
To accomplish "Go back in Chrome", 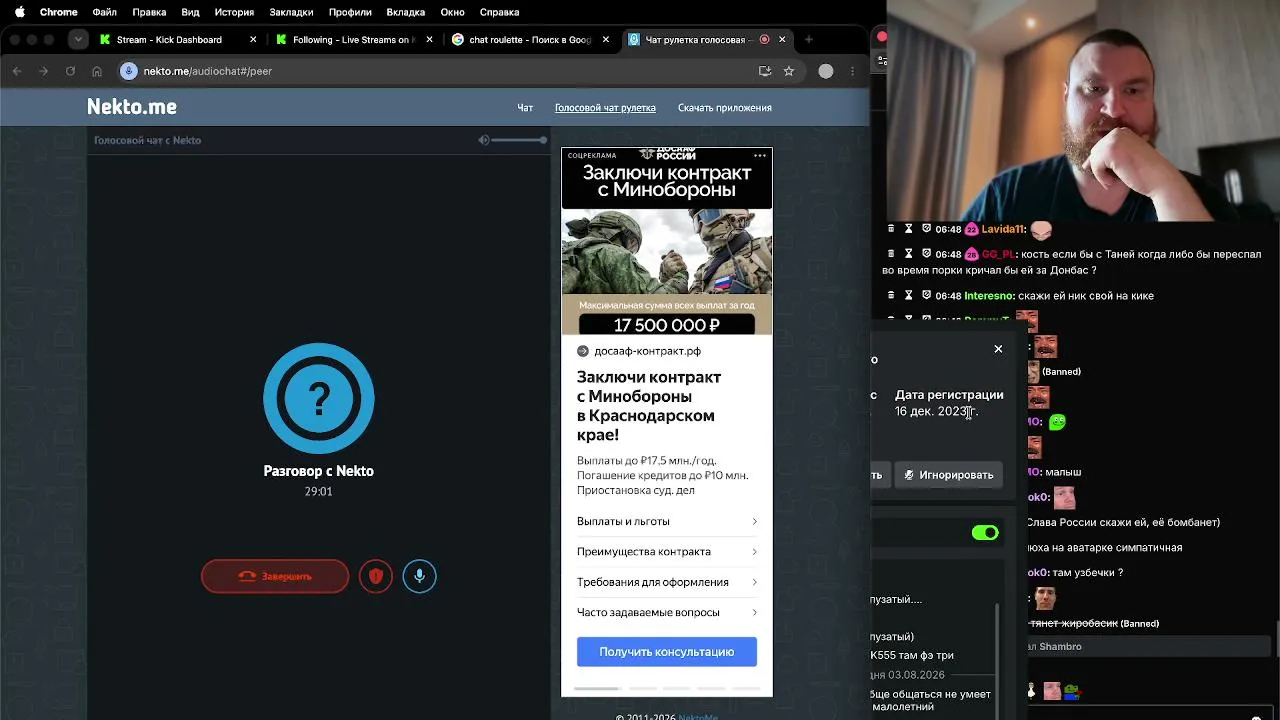I will [x=17, y=71].
